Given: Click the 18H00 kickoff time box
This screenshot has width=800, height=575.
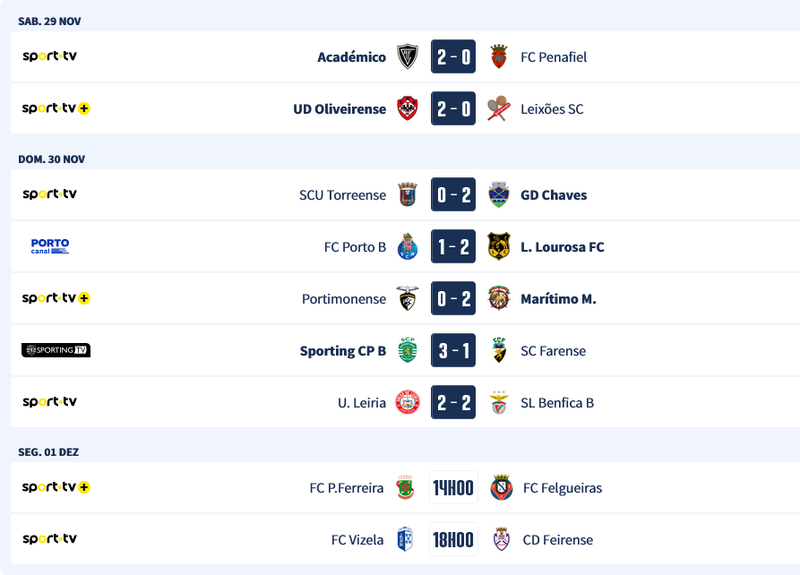Looking at the screenshot, I should 453,540.
